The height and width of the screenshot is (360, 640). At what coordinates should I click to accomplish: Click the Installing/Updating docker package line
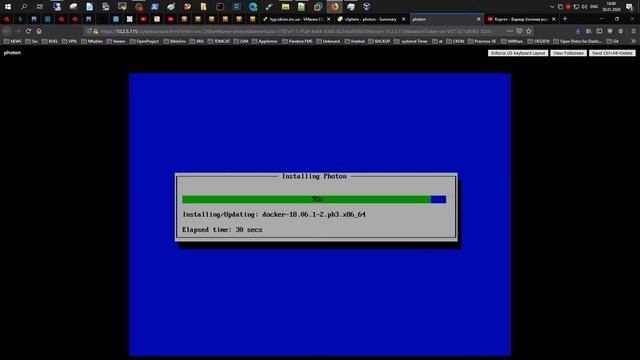tap(274, 214)
